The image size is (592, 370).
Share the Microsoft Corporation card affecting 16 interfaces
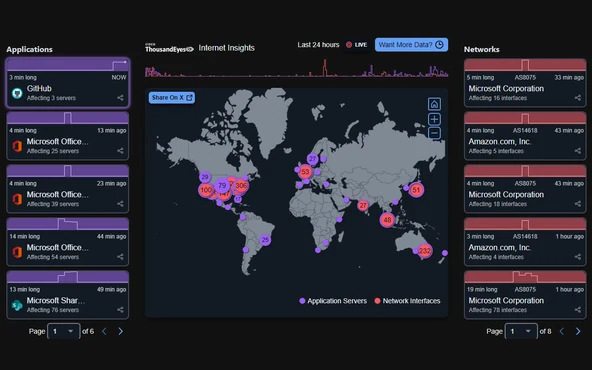coord(578,98)
